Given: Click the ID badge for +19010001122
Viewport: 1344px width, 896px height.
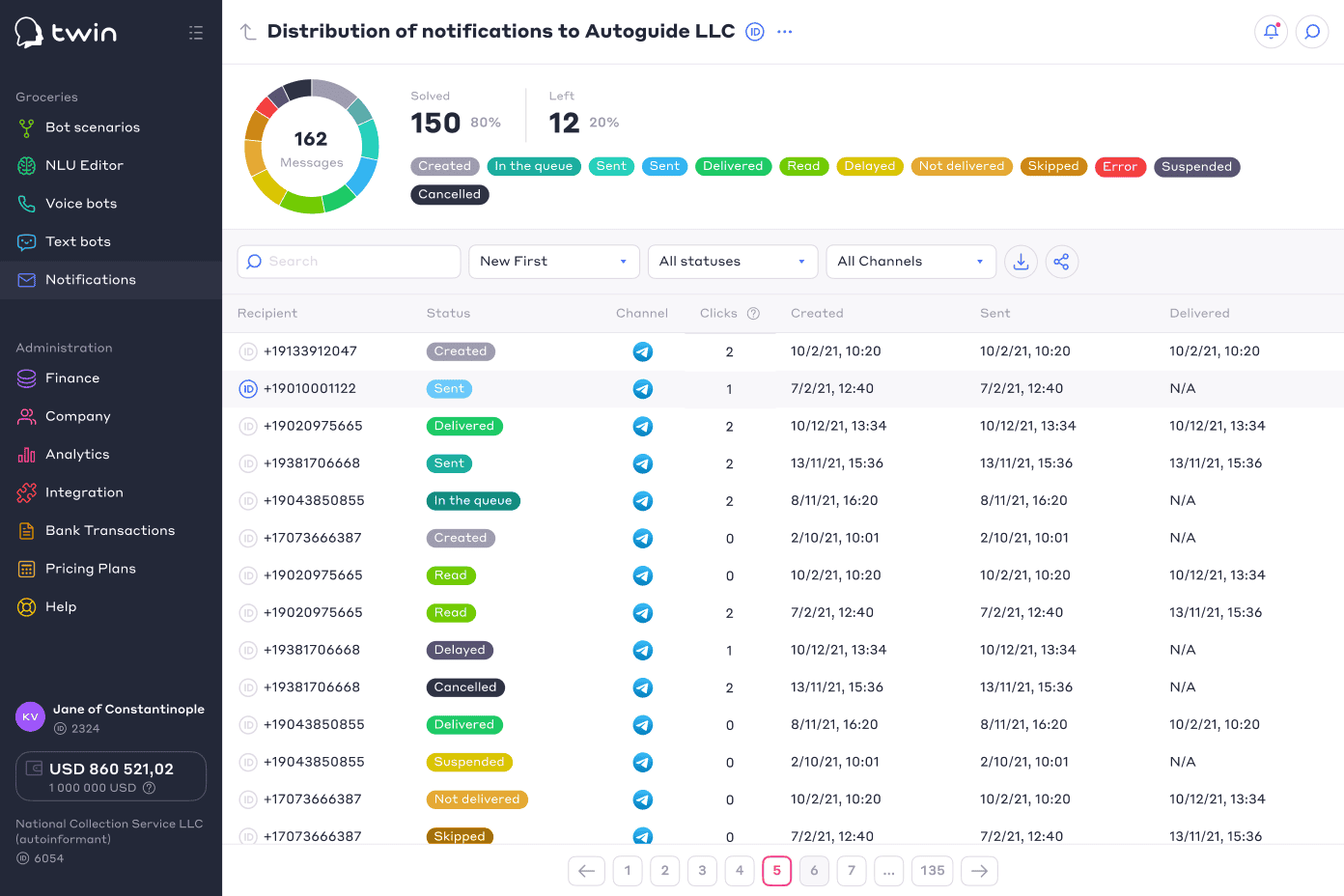Looking at the screenshot, I should tap(248, 389).
